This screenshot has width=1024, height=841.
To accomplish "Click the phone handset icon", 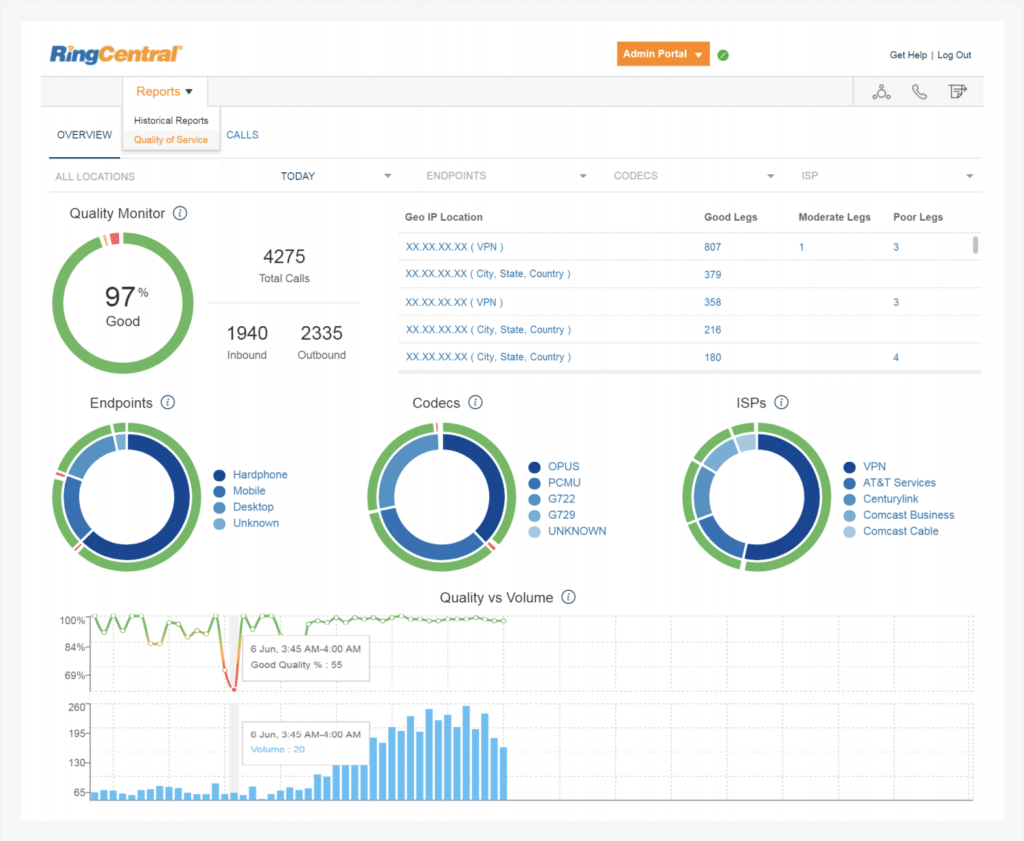I will click(x=919, y=92).
